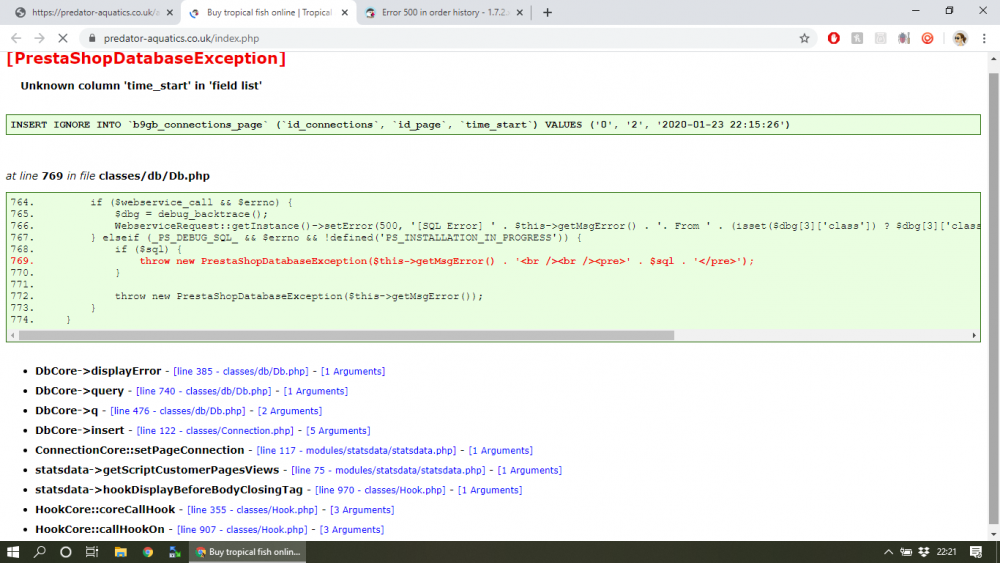The width and height of the screenshot is (1000, 563).
Task: Open the notification center icon
Action: [x=975, y=552]
